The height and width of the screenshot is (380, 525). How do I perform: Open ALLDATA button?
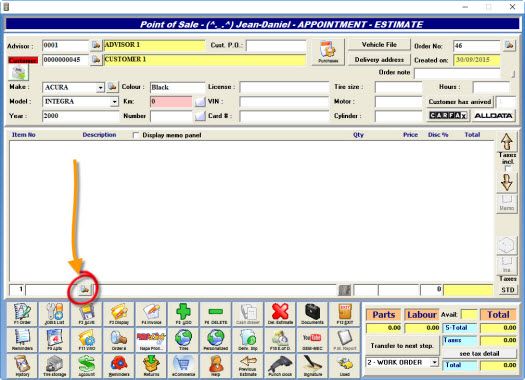pos(493,116)
